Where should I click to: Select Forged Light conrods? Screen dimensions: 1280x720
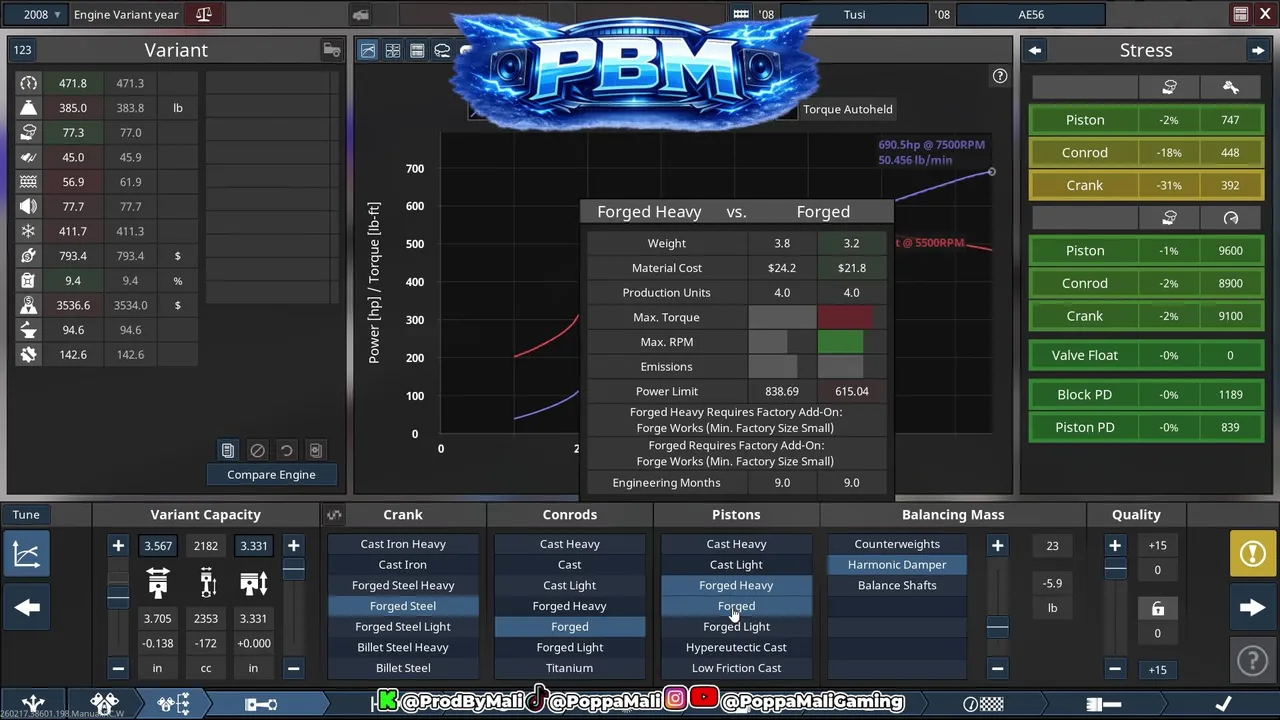(x=569, y=647)
